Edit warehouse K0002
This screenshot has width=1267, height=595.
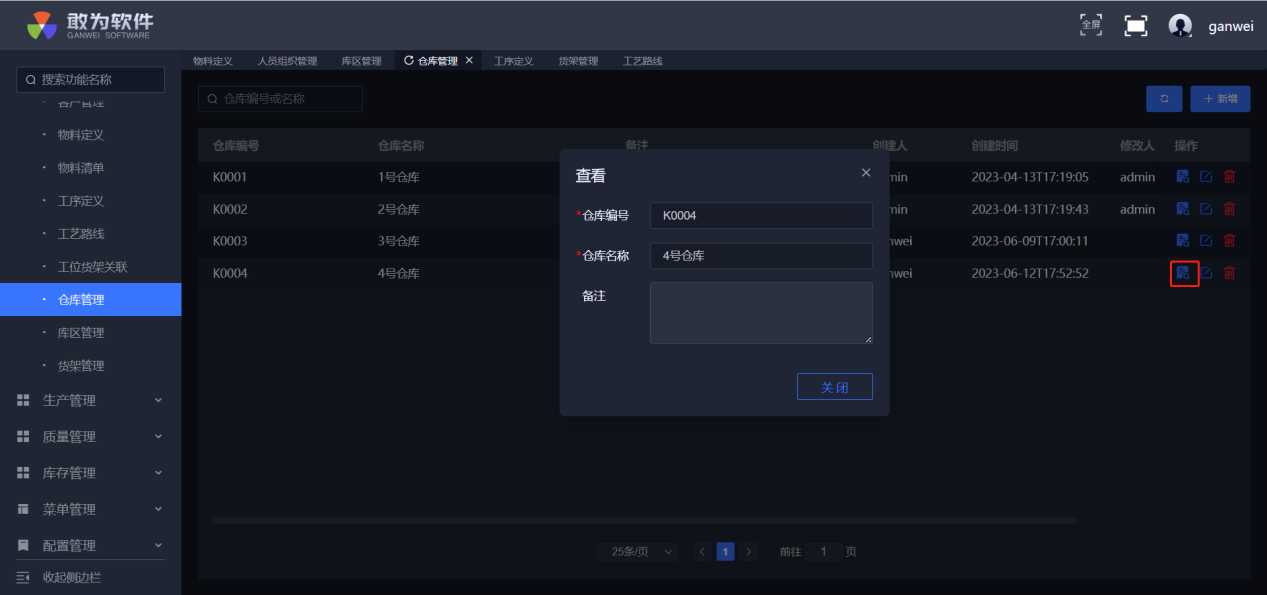pyautogui.click(x=1206, y=209)
